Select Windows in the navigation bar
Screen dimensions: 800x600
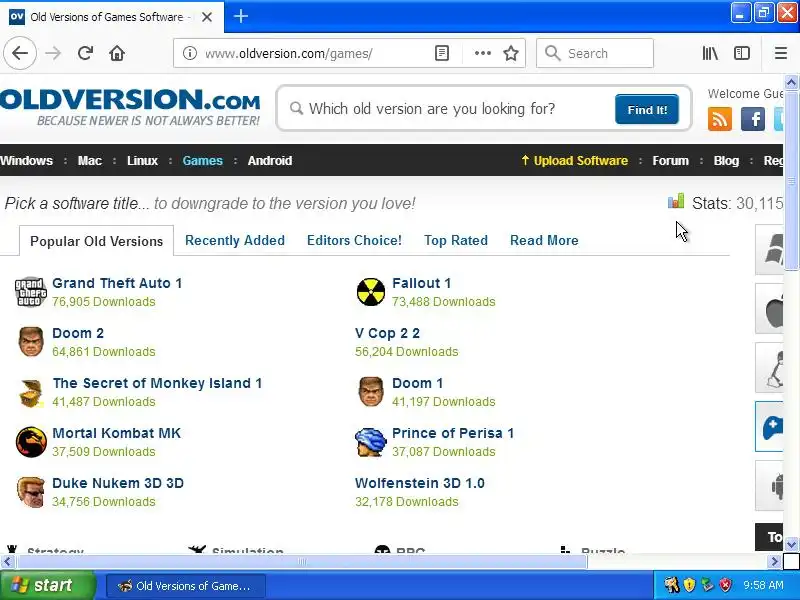(x=26, y=161)
